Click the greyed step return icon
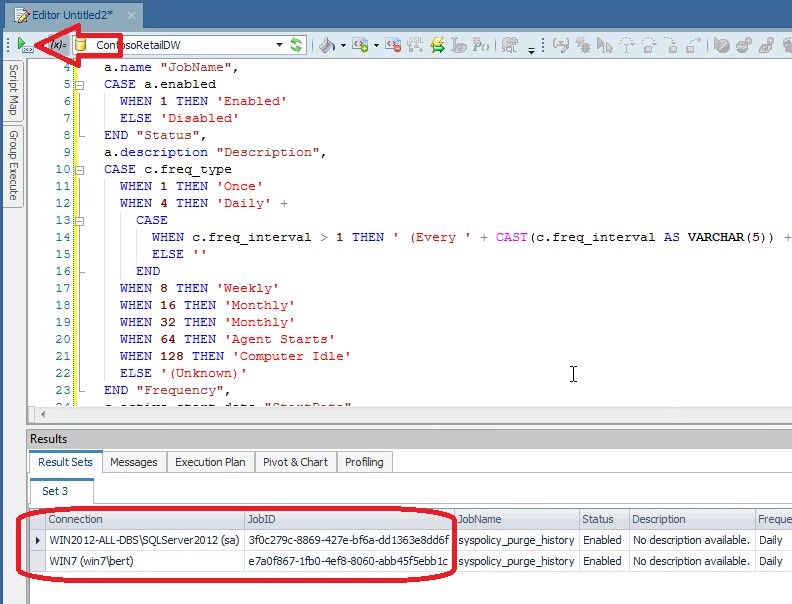Screen dimensions: 792x604 [692, 45]
